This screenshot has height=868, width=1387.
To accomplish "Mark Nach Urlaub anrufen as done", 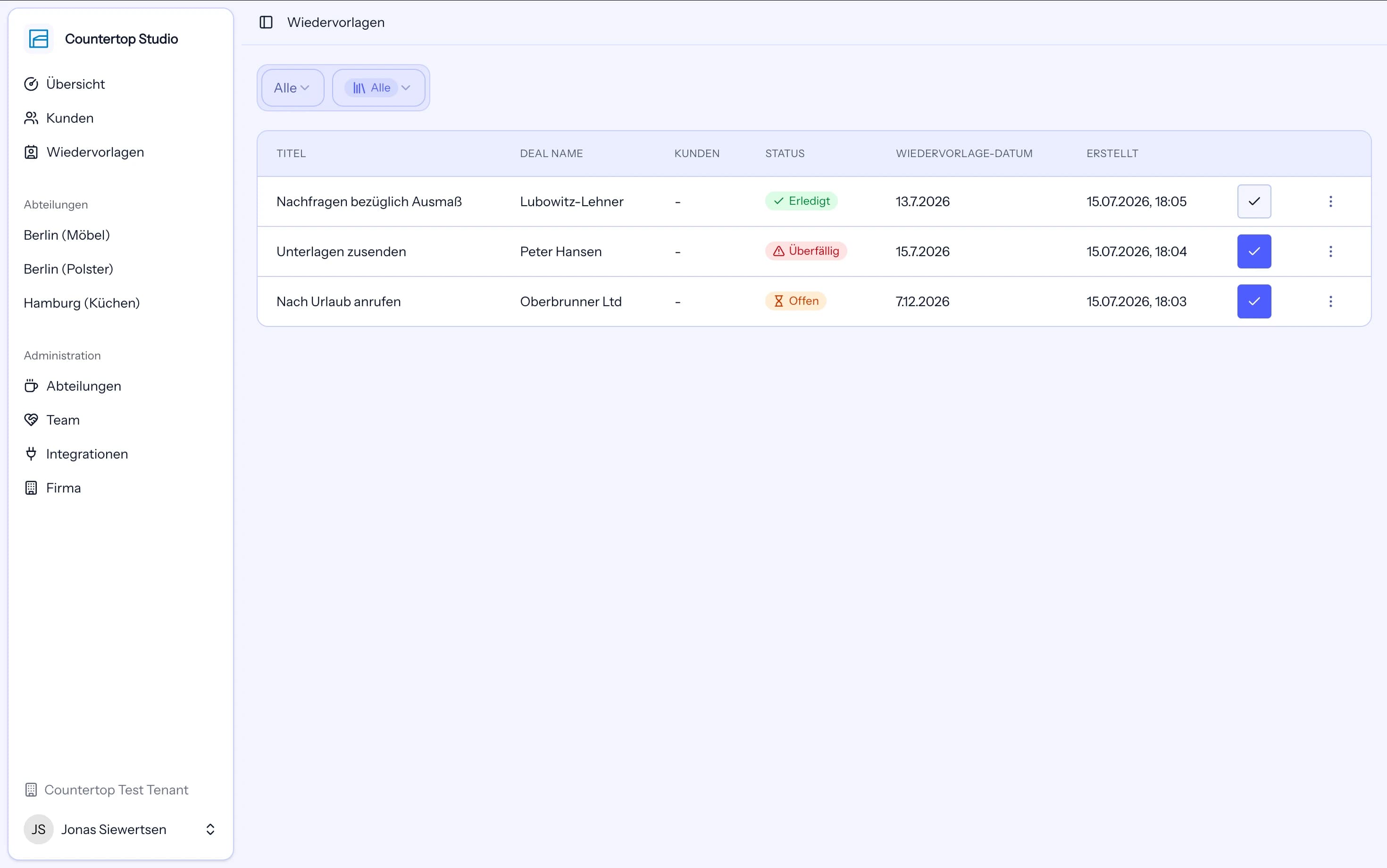I will 1254,301.
